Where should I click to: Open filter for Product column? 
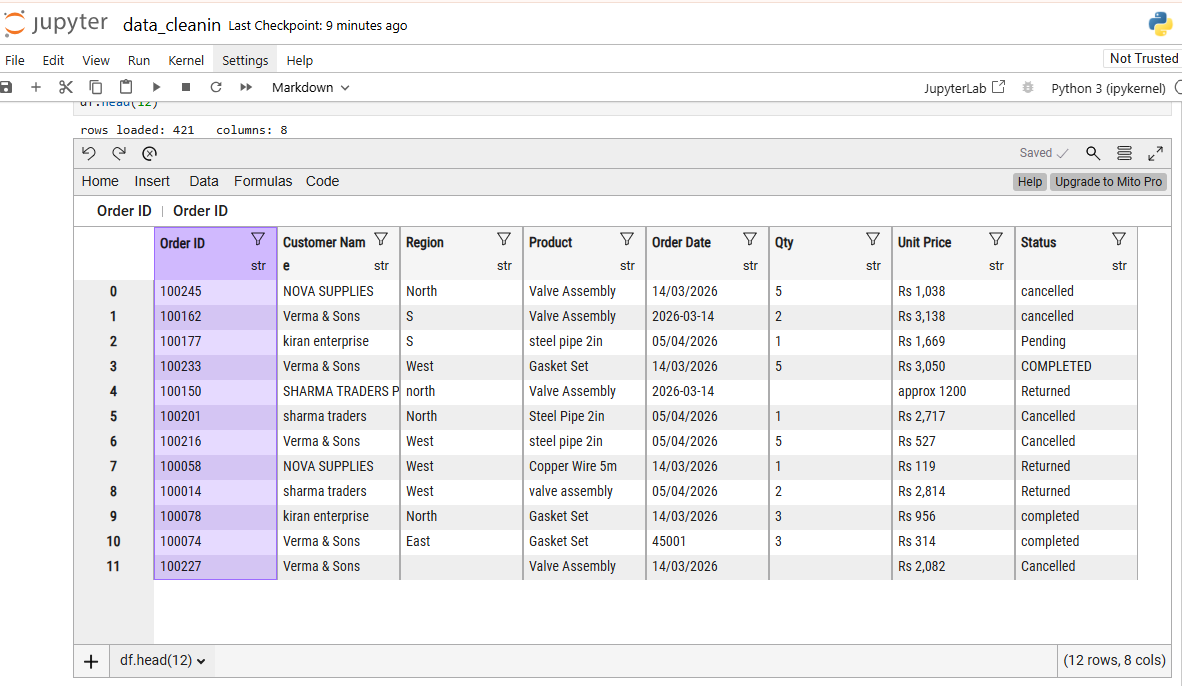[x=626, y=240]
